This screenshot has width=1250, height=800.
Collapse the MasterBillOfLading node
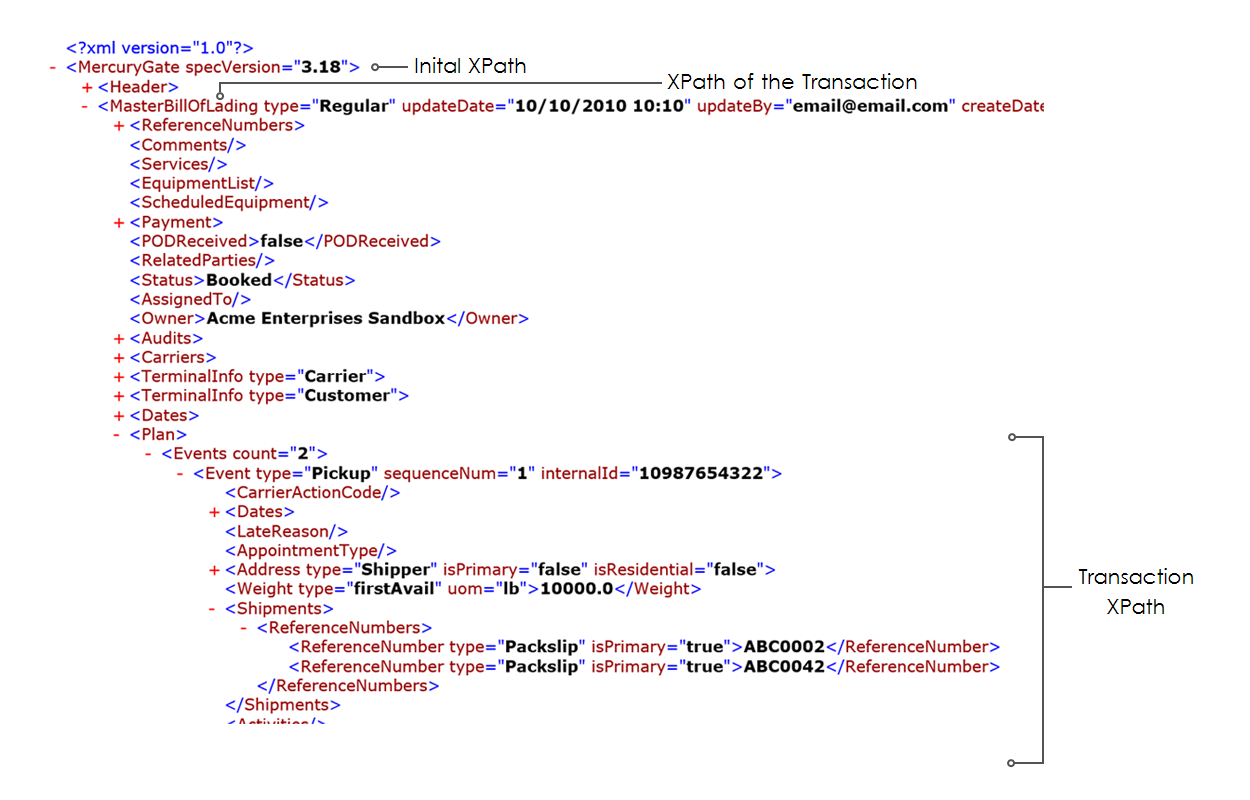(87, 107)
